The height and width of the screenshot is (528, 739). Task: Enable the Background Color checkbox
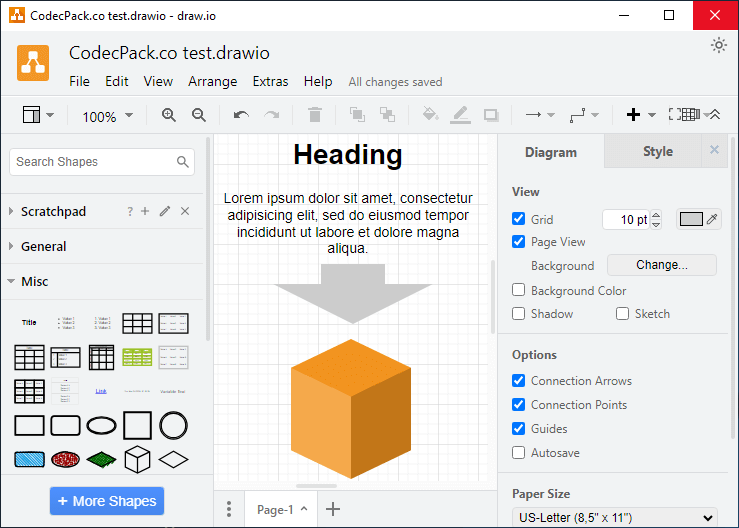518,289
